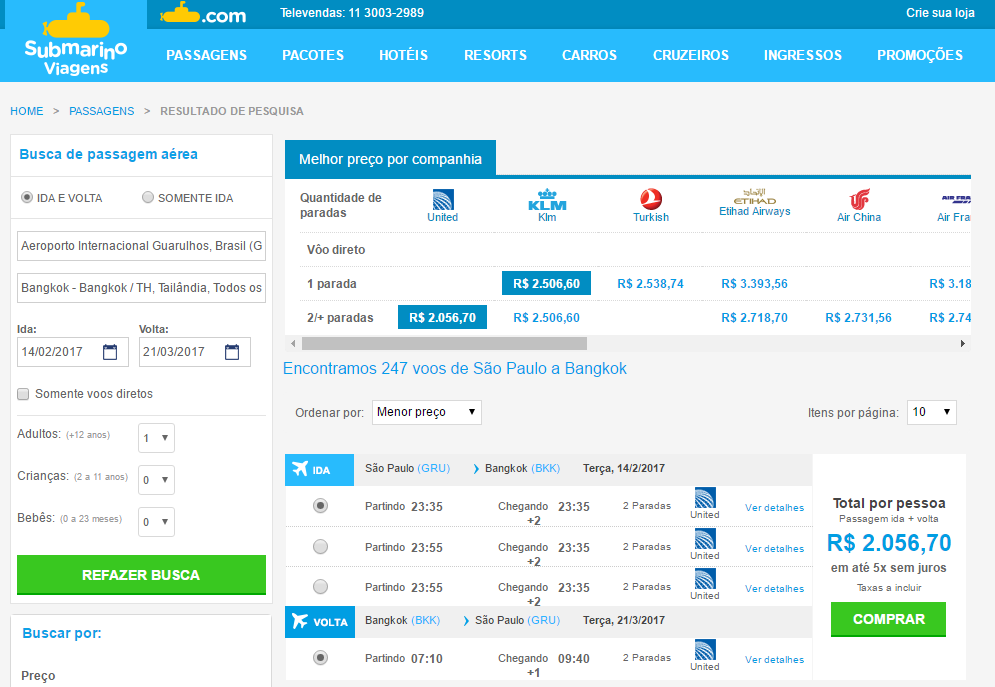Click the yellow submarine .com logo
The height and width of the screenshot is (687, 995).
click(203, 14)
